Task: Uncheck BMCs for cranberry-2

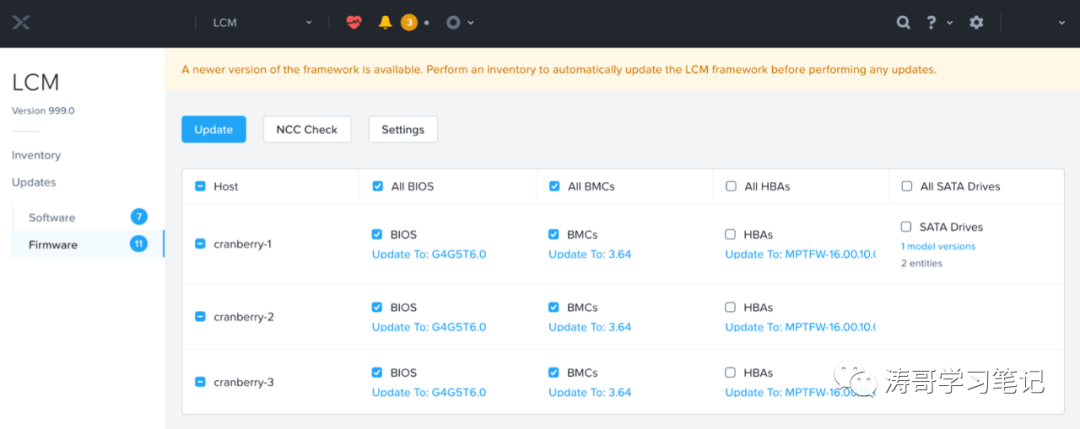Action: 553,307
